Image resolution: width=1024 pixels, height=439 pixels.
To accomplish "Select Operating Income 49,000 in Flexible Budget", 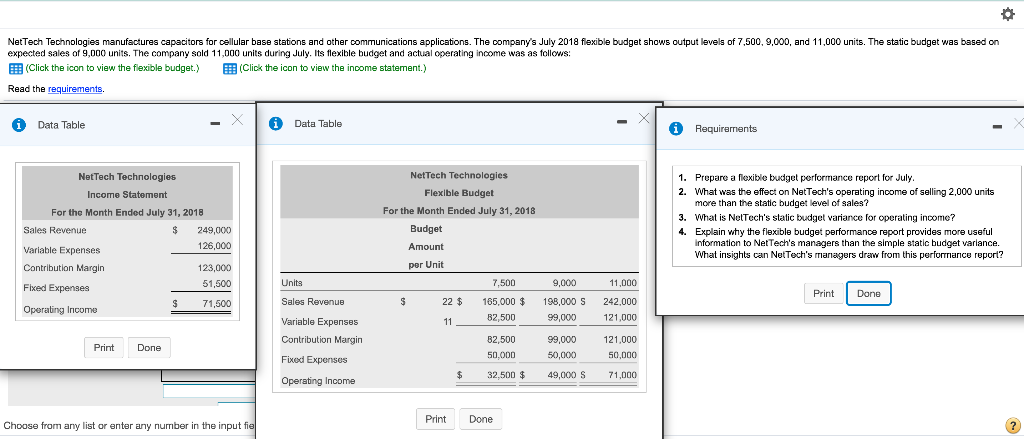I will click(x=562, y=376).
